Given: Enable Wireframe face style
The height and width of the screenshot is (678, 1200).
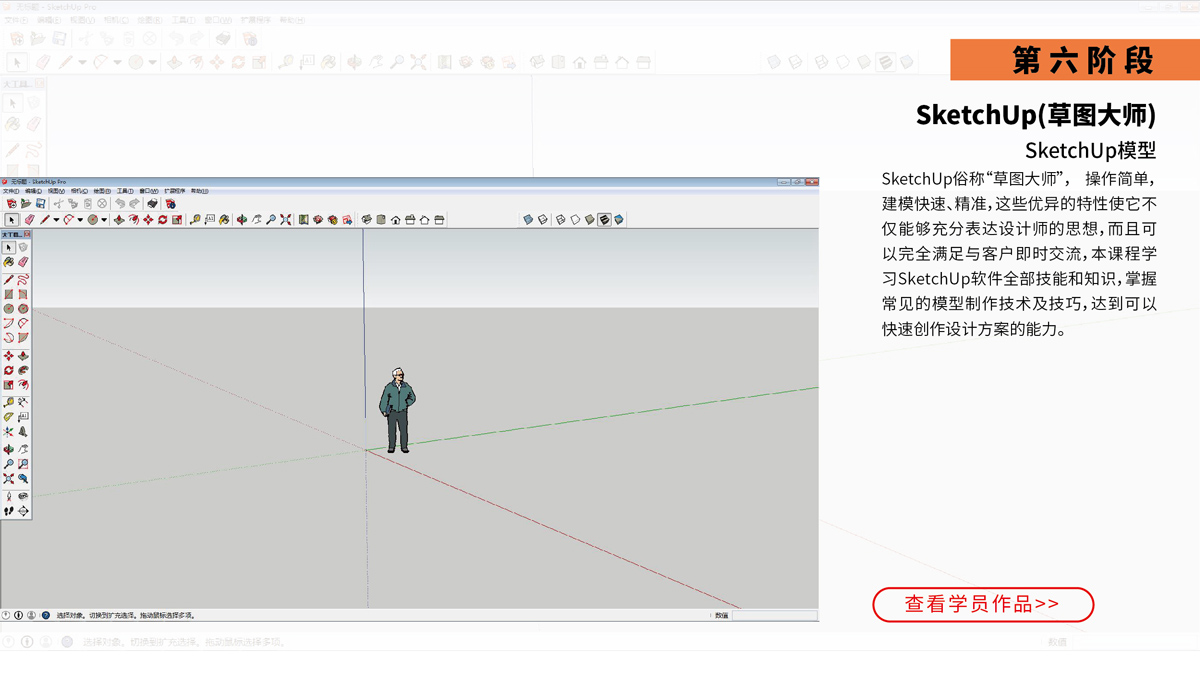Looking at the screenshot, I should coord(560,219).
